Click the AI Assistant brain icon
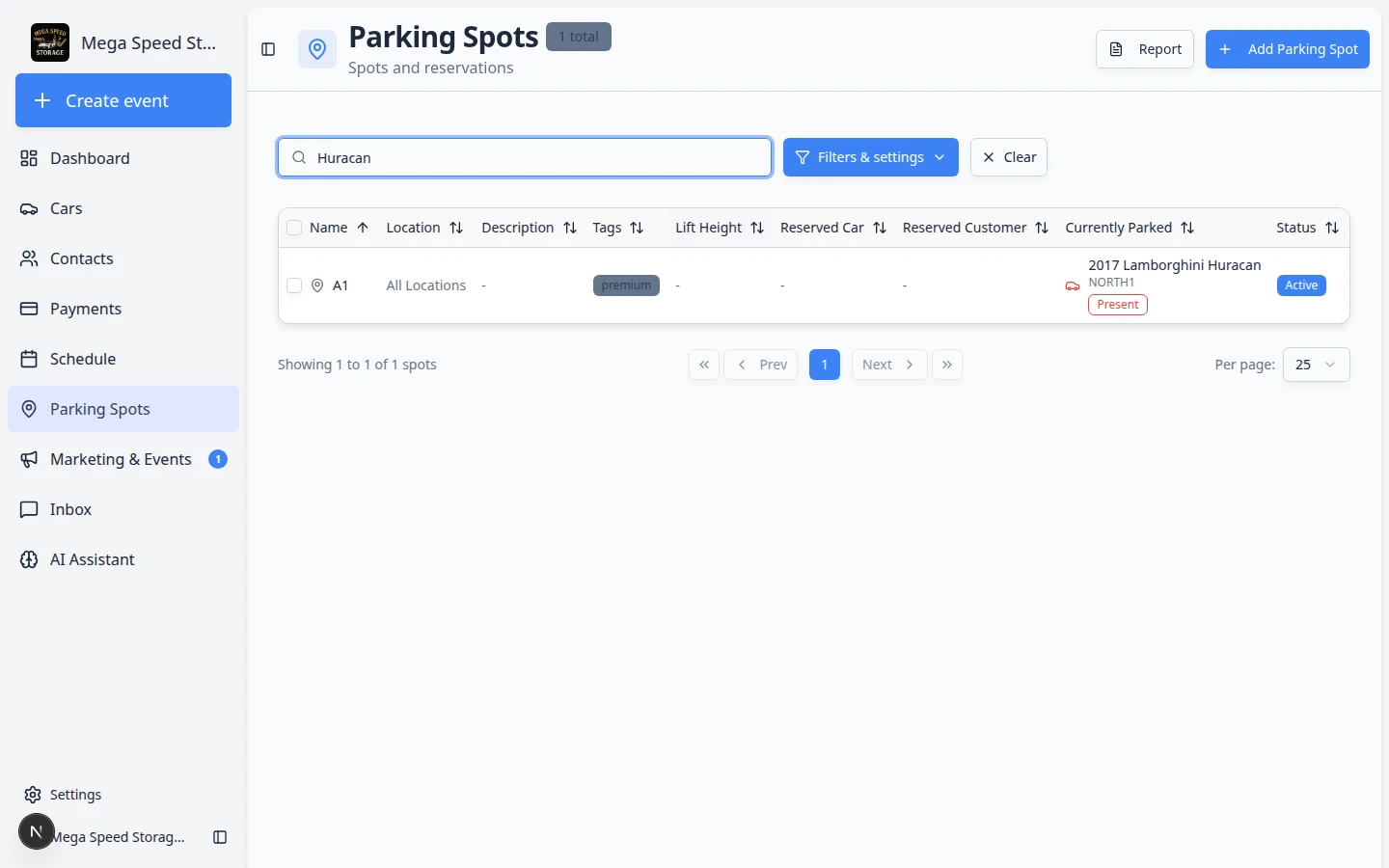Viewport: 1389px width, 868px height. click(x=30, y=559)
